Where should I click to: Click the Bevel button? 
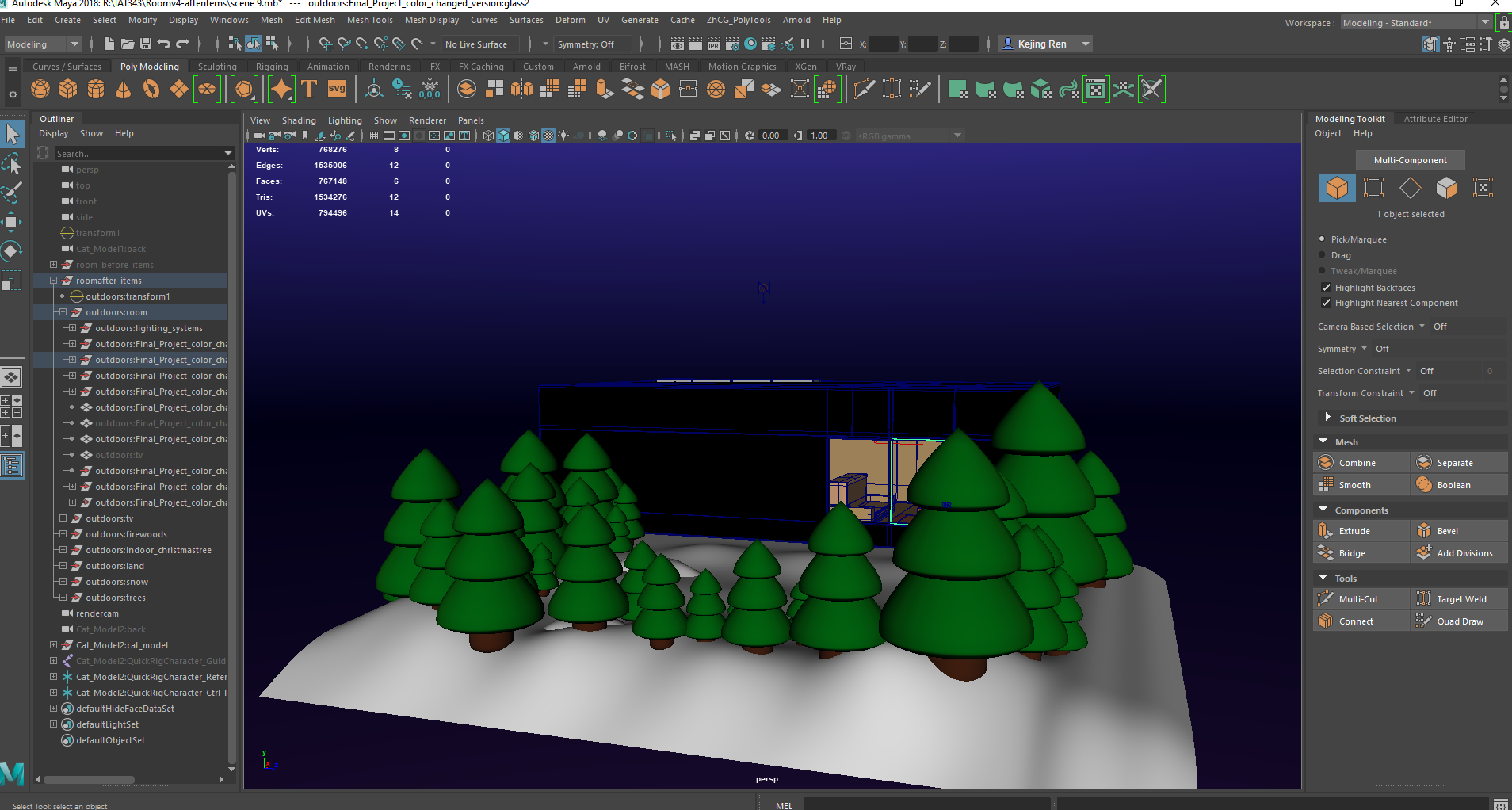[x=1460, y=530]
